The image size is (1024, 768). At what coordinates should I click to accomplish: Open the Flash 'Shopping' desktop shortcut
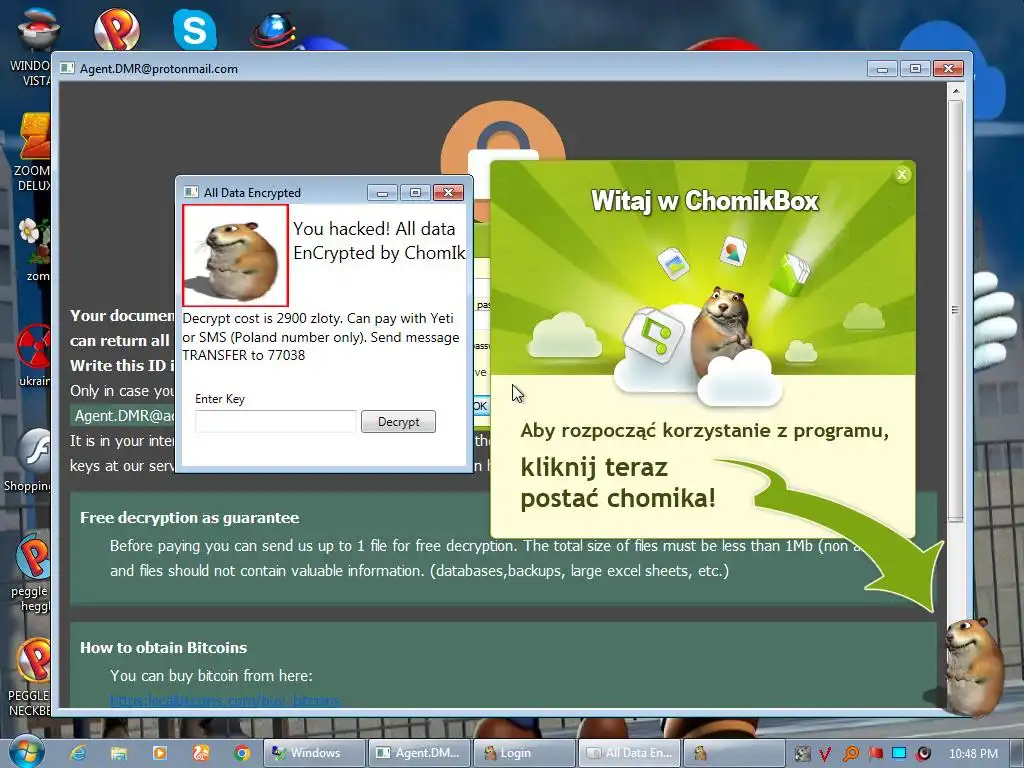pyautogui.click(x=29, y=460)
